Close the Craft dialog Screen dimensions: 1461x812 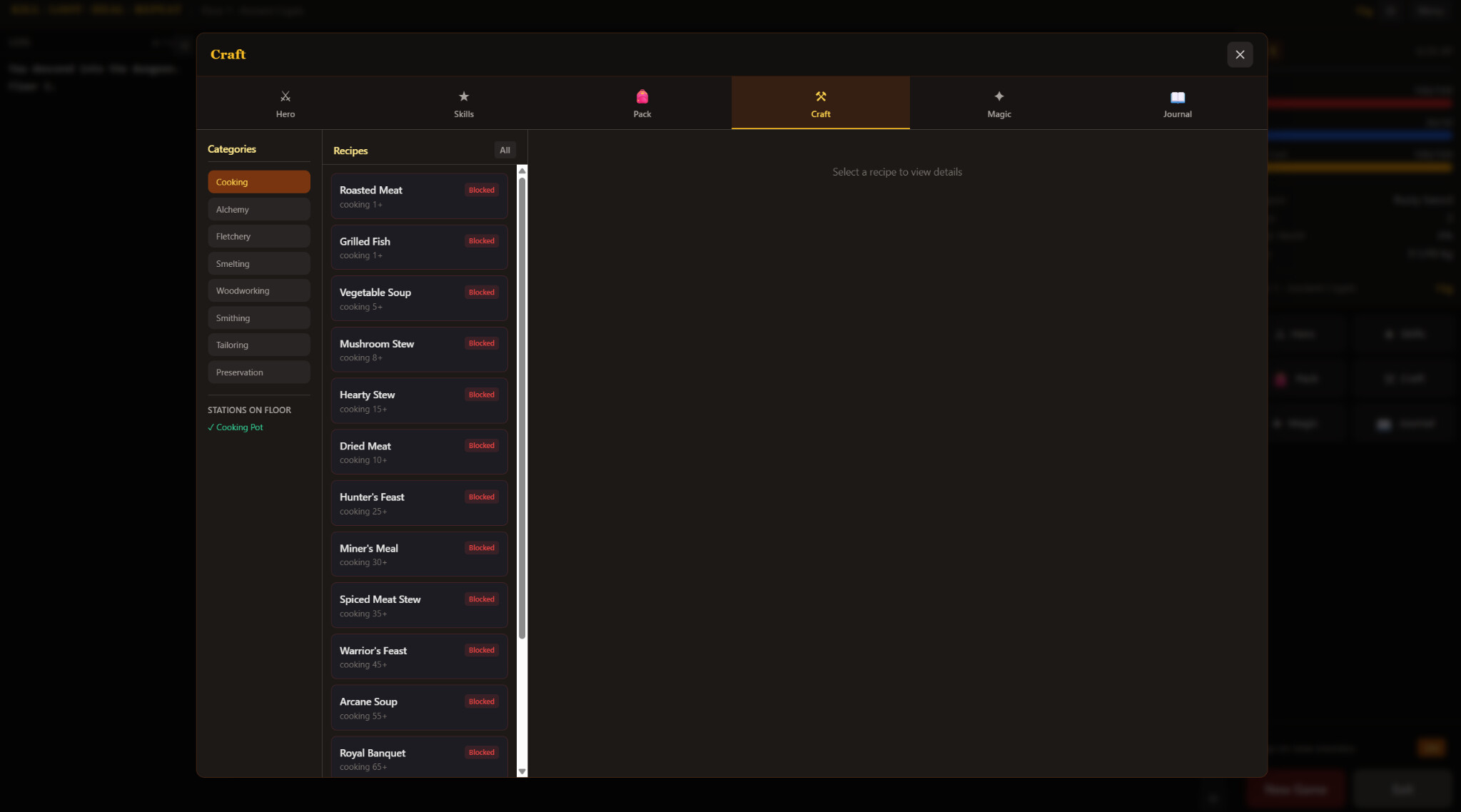(x=1240, y=54)
